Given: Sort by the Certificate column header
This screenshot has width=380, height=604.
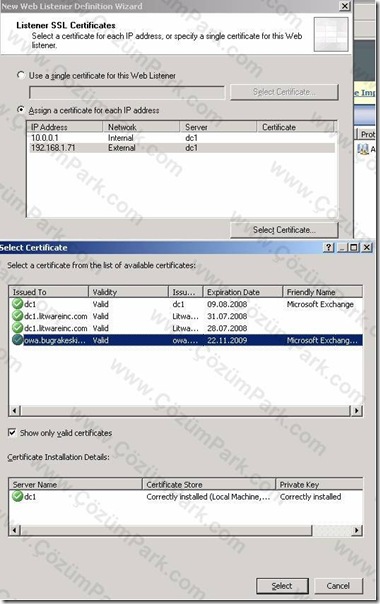Looking at the screenshot, I should pos(296,127).
